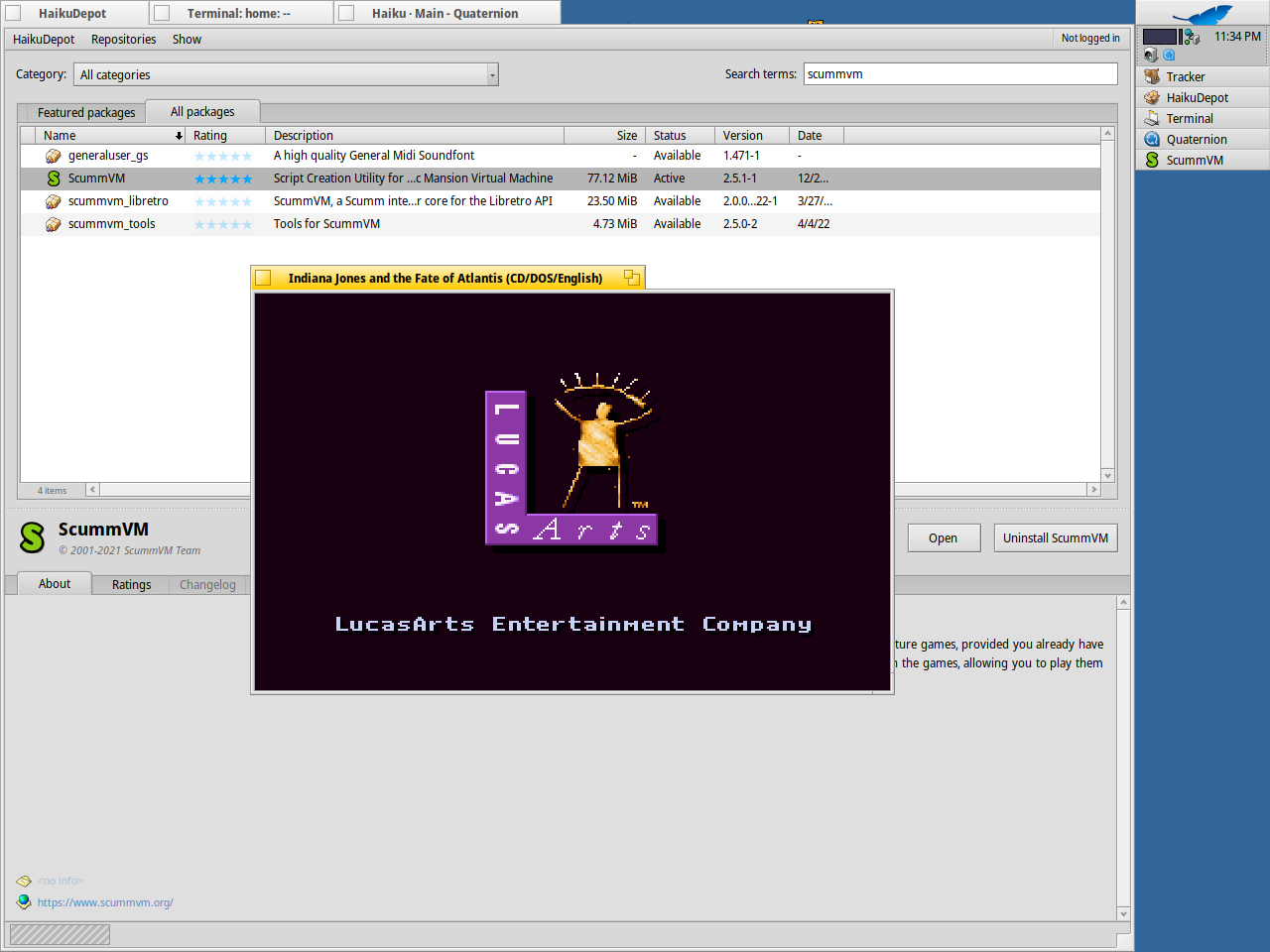Select scummvm_tools package name
The width and height of the screenshot is (1270, 952).
[x=111, y=224]
